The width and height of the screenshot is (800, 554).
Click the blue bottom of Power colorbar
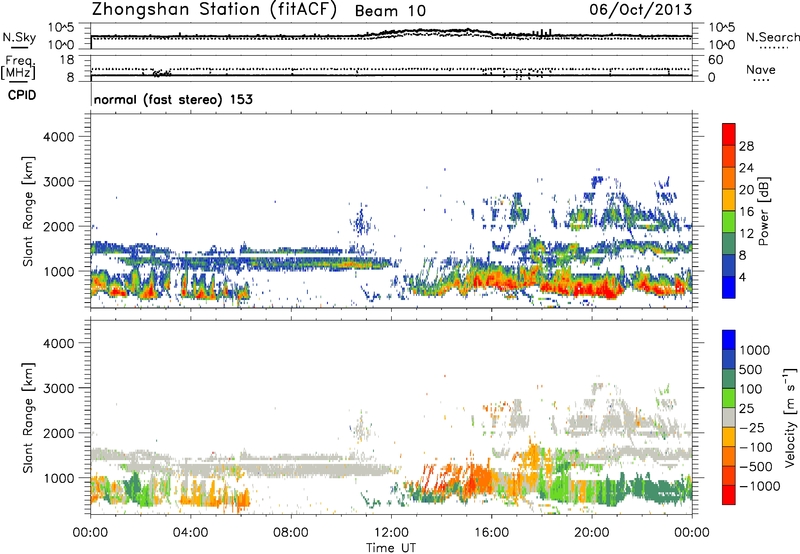click(729, 287)
